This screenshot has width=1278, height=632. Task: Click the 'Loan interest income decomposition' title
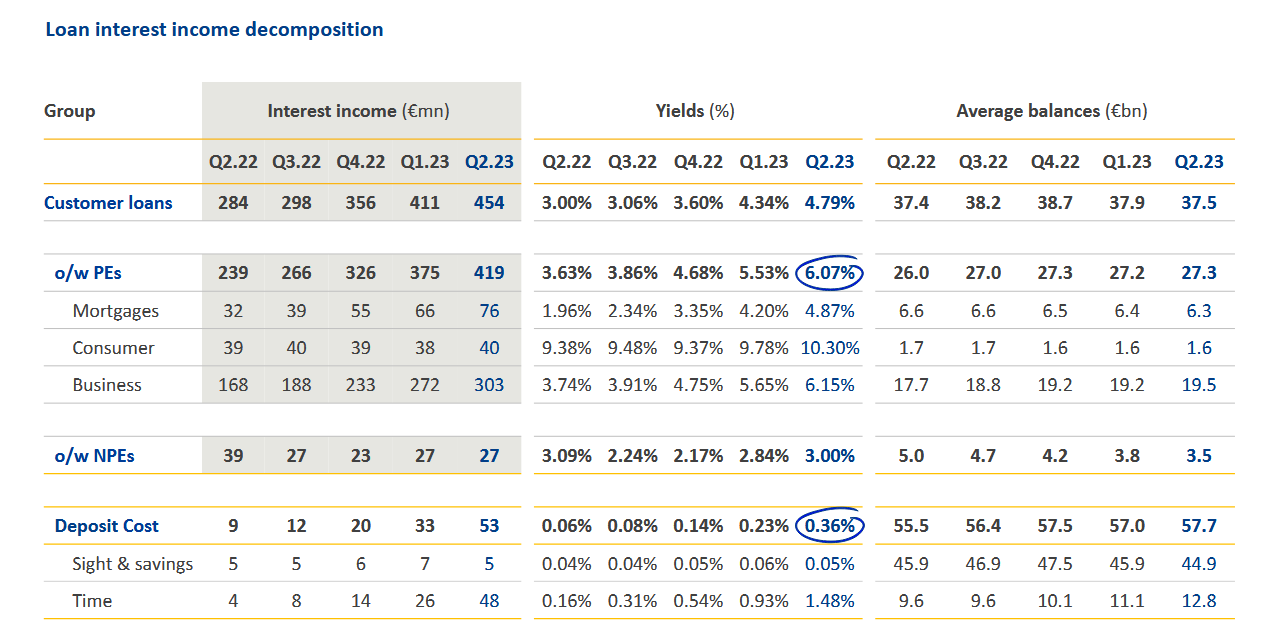pos(214,30)
